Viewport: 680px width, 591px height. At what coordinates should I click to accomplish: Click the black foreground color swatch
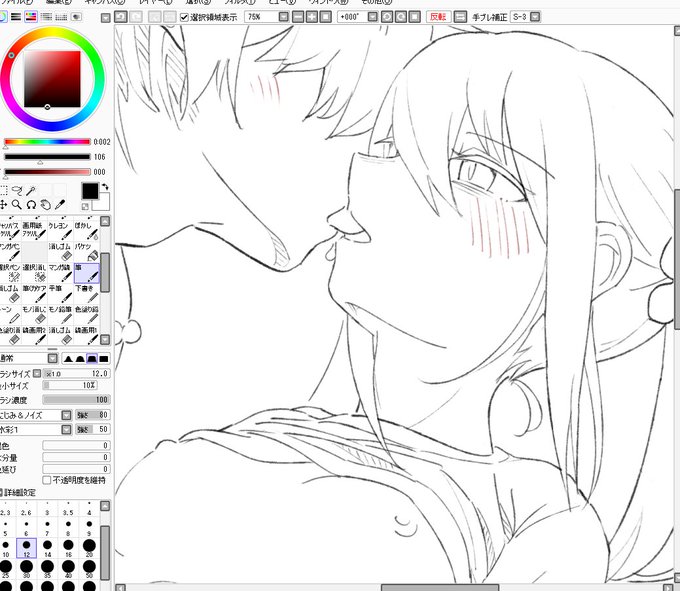tap(90, 191)
